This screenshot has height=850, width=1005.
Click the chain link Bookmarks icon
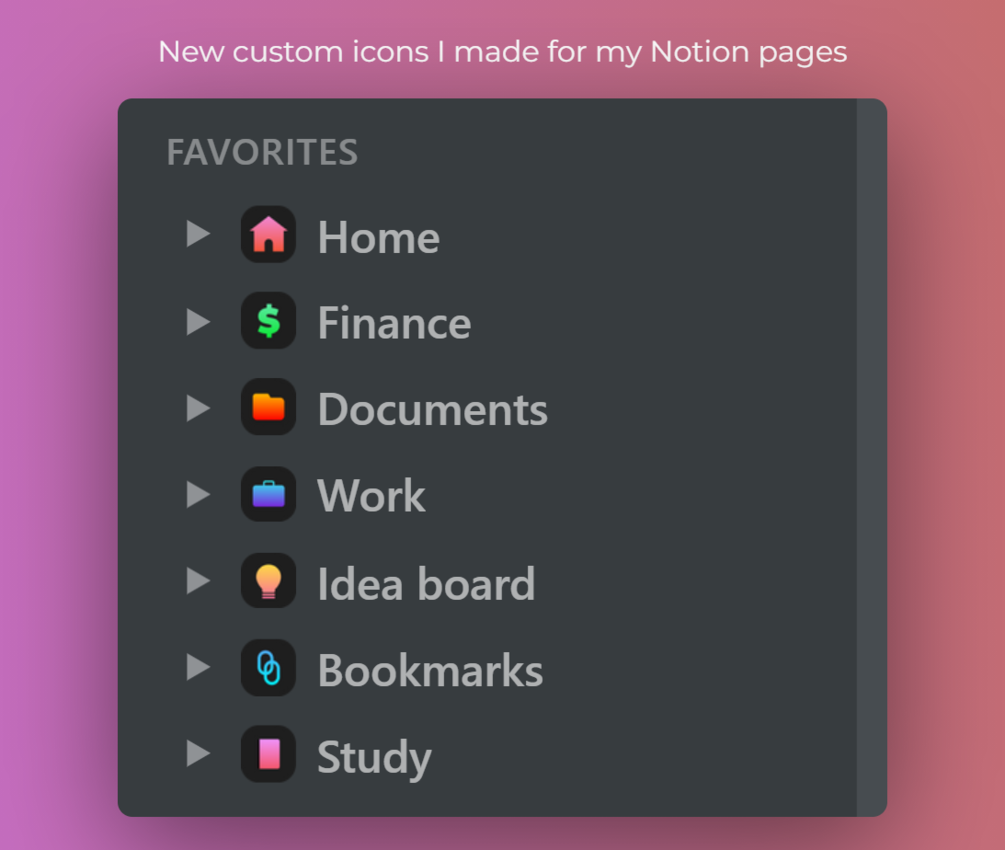[268, 667]
